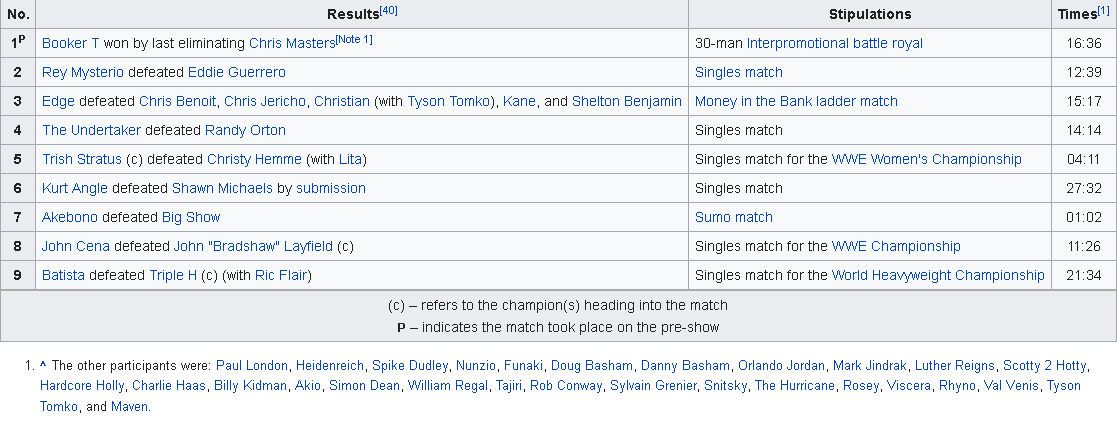This screenshot has height=424, width=1117.
Task: Click the submission link in row 6
Action: (331, 188)
